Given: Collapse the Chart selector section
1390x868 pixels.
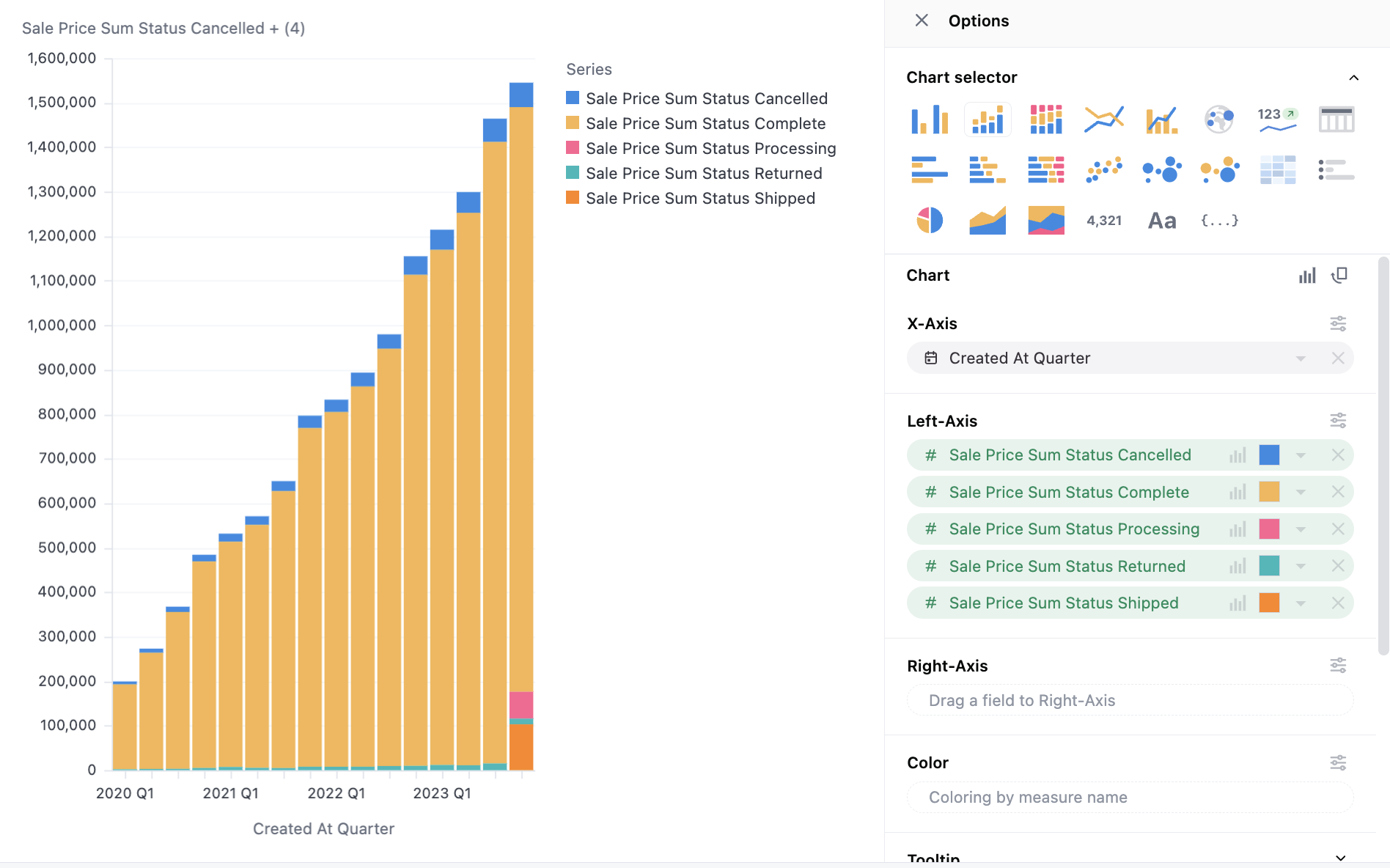Looking at the screenshot, I should pos(1354,77).
